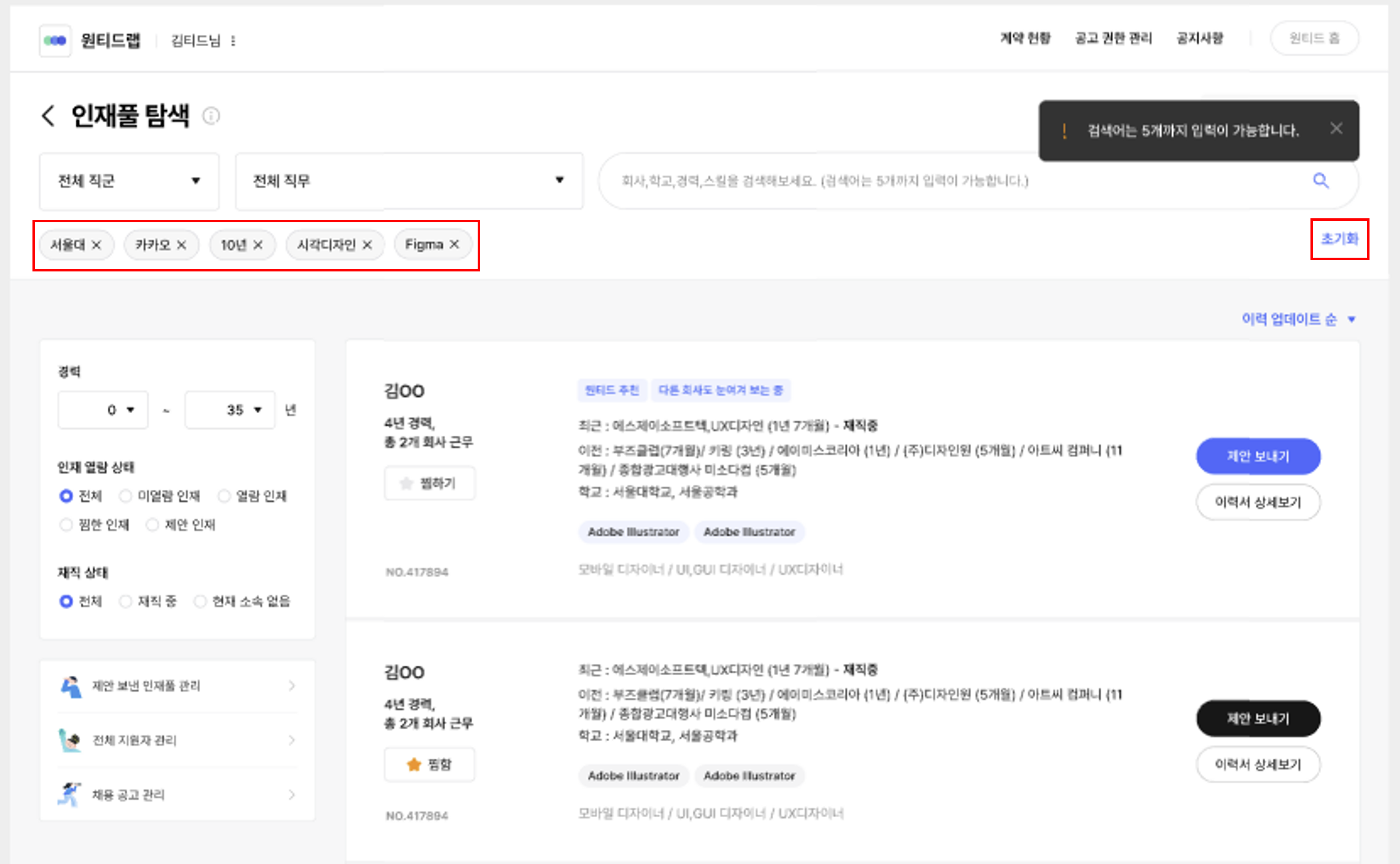Select 재직 중 under 재직 상태
The width and height of the screenshot is (1400, 864).
pyautogui.click(x=125, y=601)
